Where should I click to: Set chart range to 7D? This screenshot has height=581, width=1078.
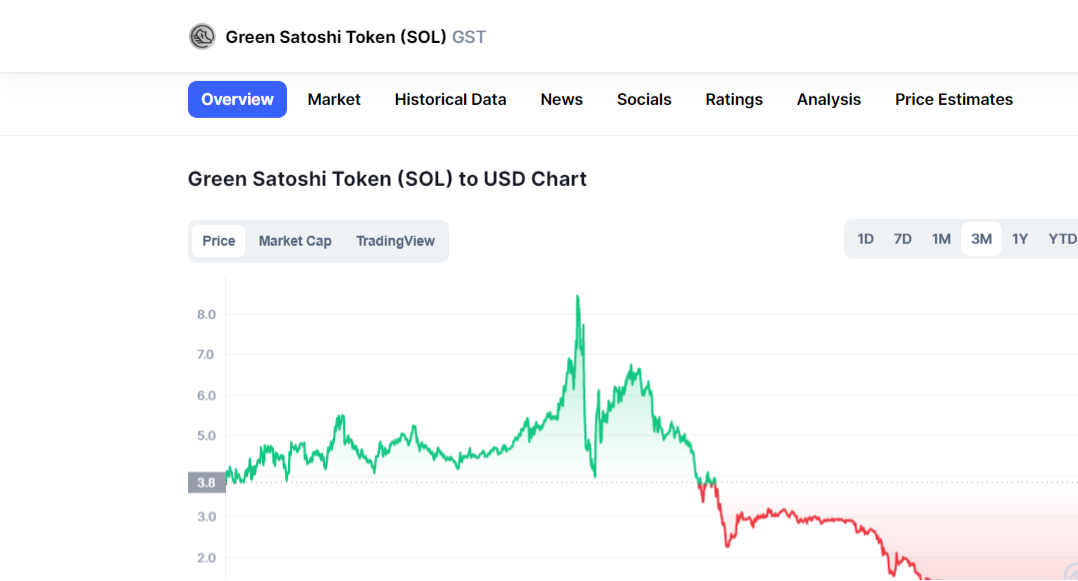click(903, 239)
